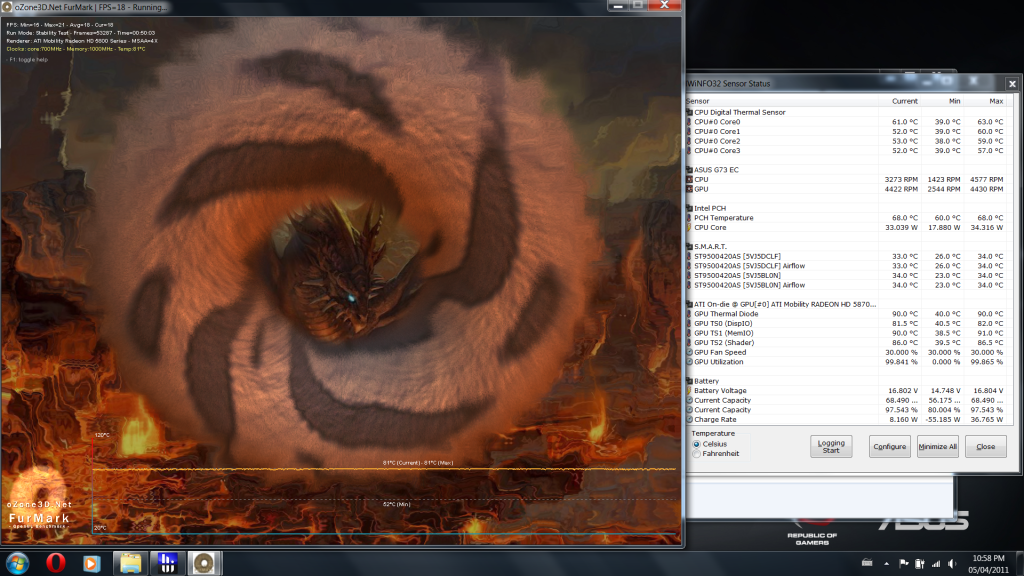Click the Close button in Sensor Status
Screen dimensions: 1024x576
pyautogui.click(x=985, y=446)
